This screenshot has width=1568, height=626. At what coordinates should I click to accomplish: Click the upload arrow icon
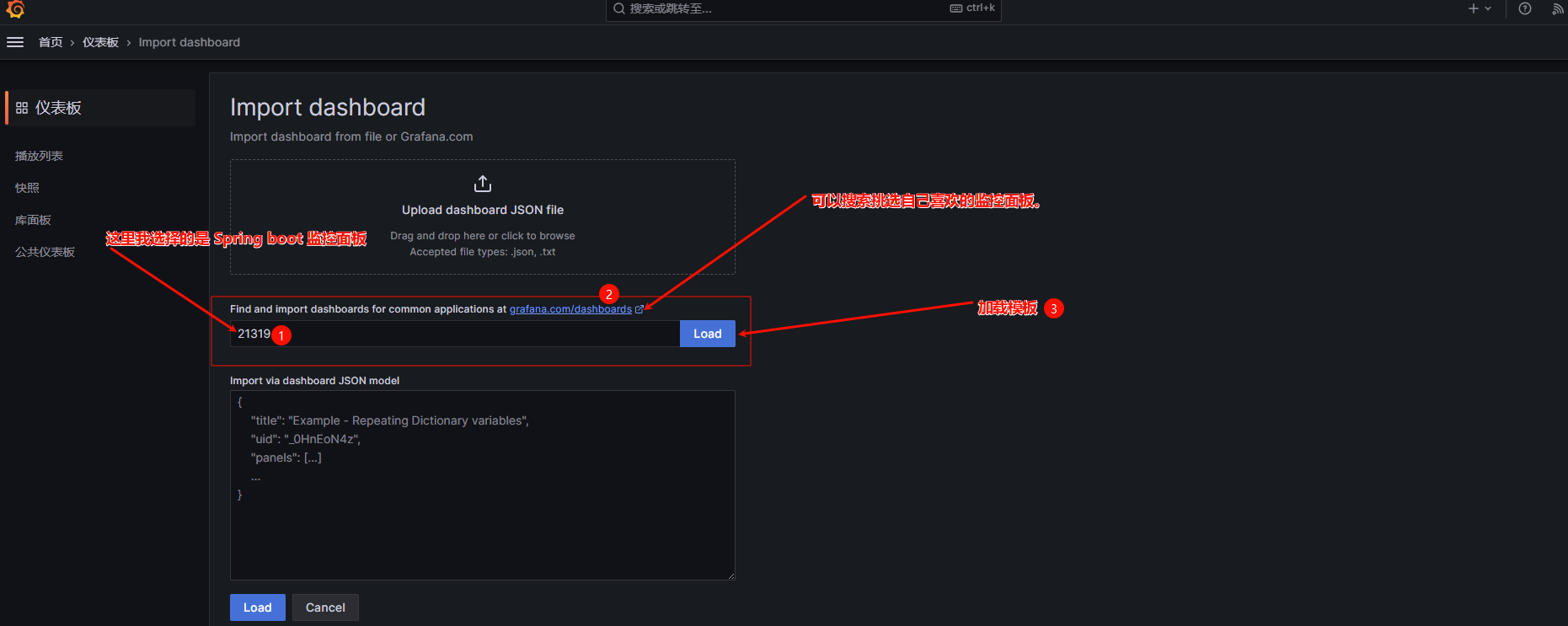click(483, 184)
